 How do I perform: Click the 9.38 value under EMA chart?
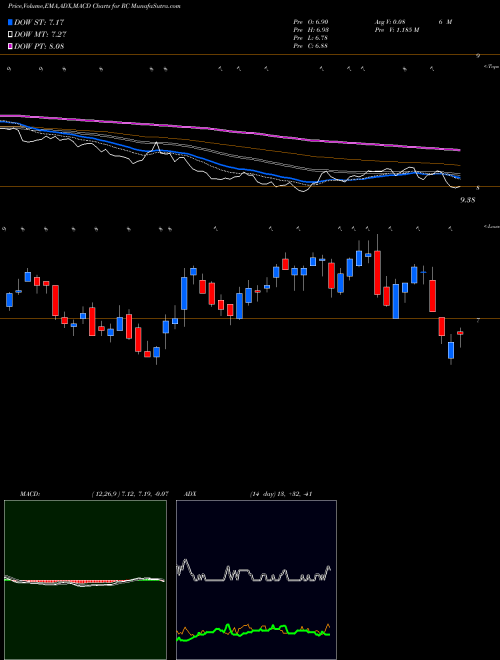(x=468, y=200)
